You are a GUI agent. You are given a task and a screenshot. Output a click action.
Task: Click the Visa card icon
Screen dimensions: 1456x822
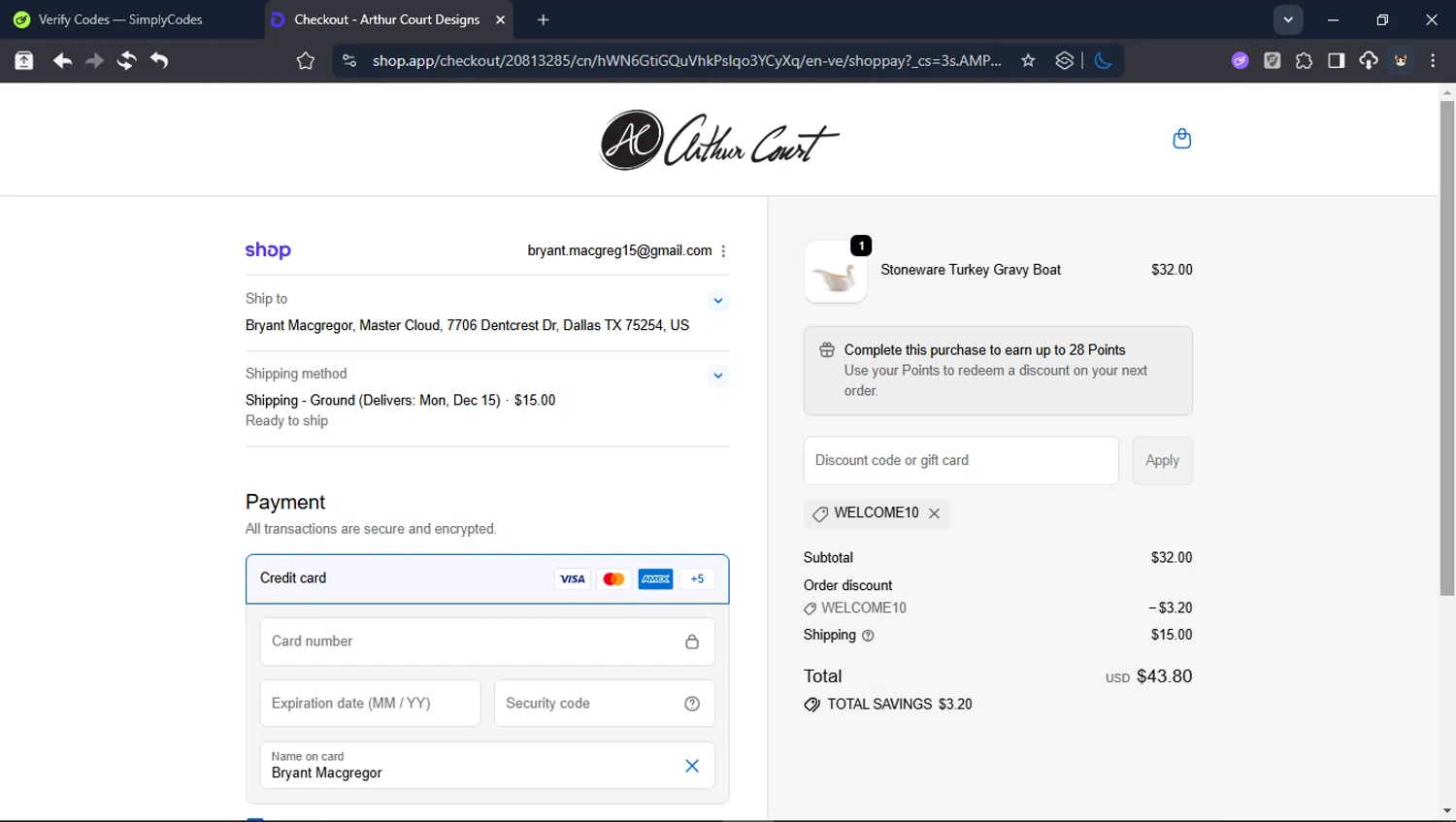click(x=573, y=579)
